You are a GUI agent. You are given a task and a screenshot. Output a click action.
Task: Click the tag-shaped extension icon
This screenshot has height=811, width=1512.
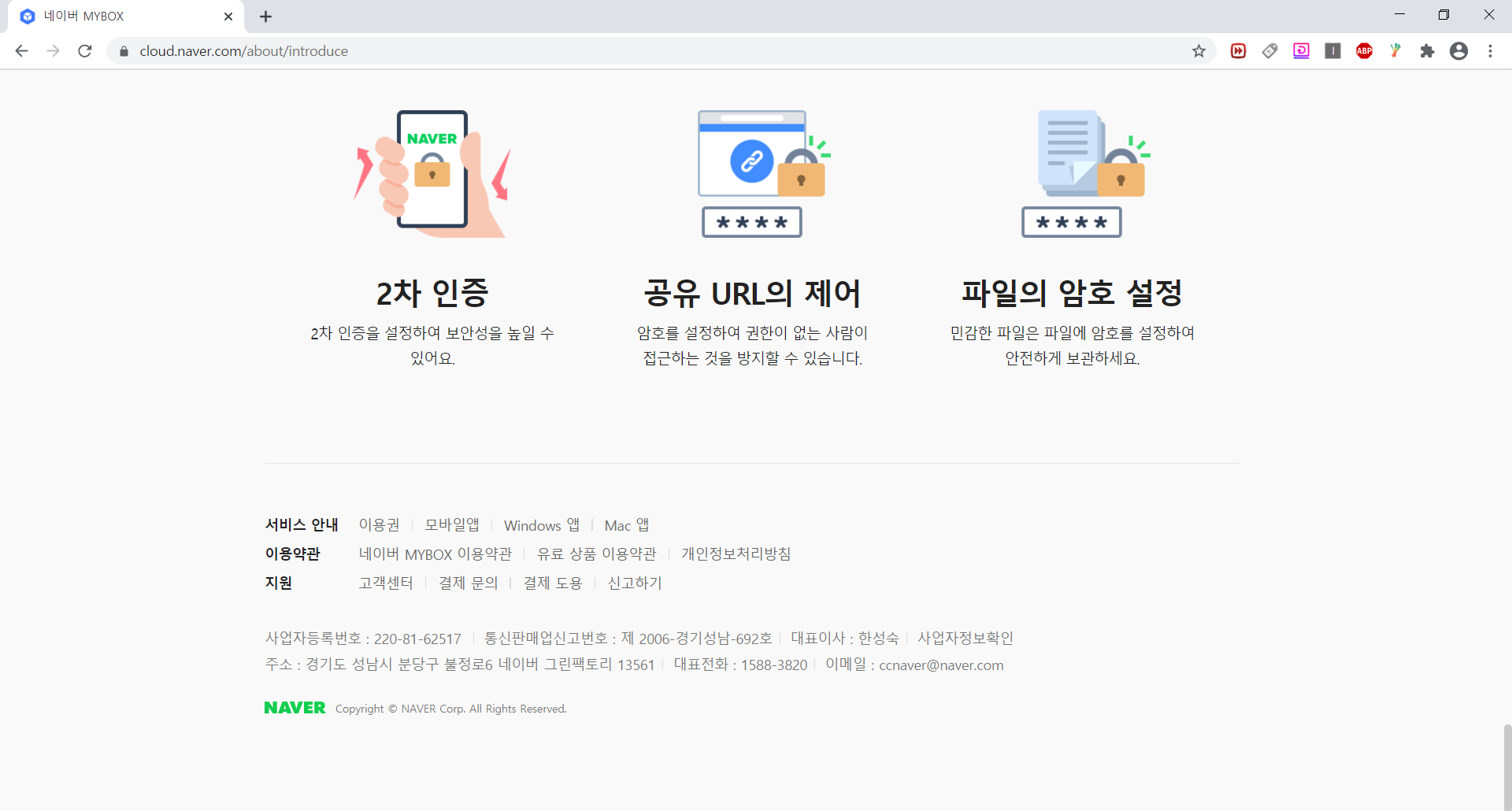1269,51
